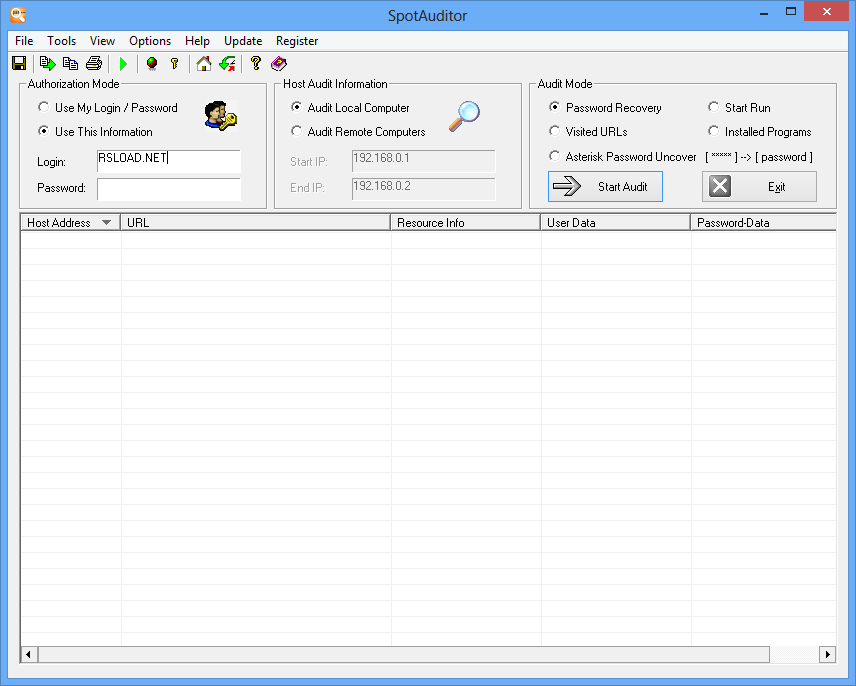Click the Exit button
Viewport: 856px width, 686px height.
click(759, 187)
